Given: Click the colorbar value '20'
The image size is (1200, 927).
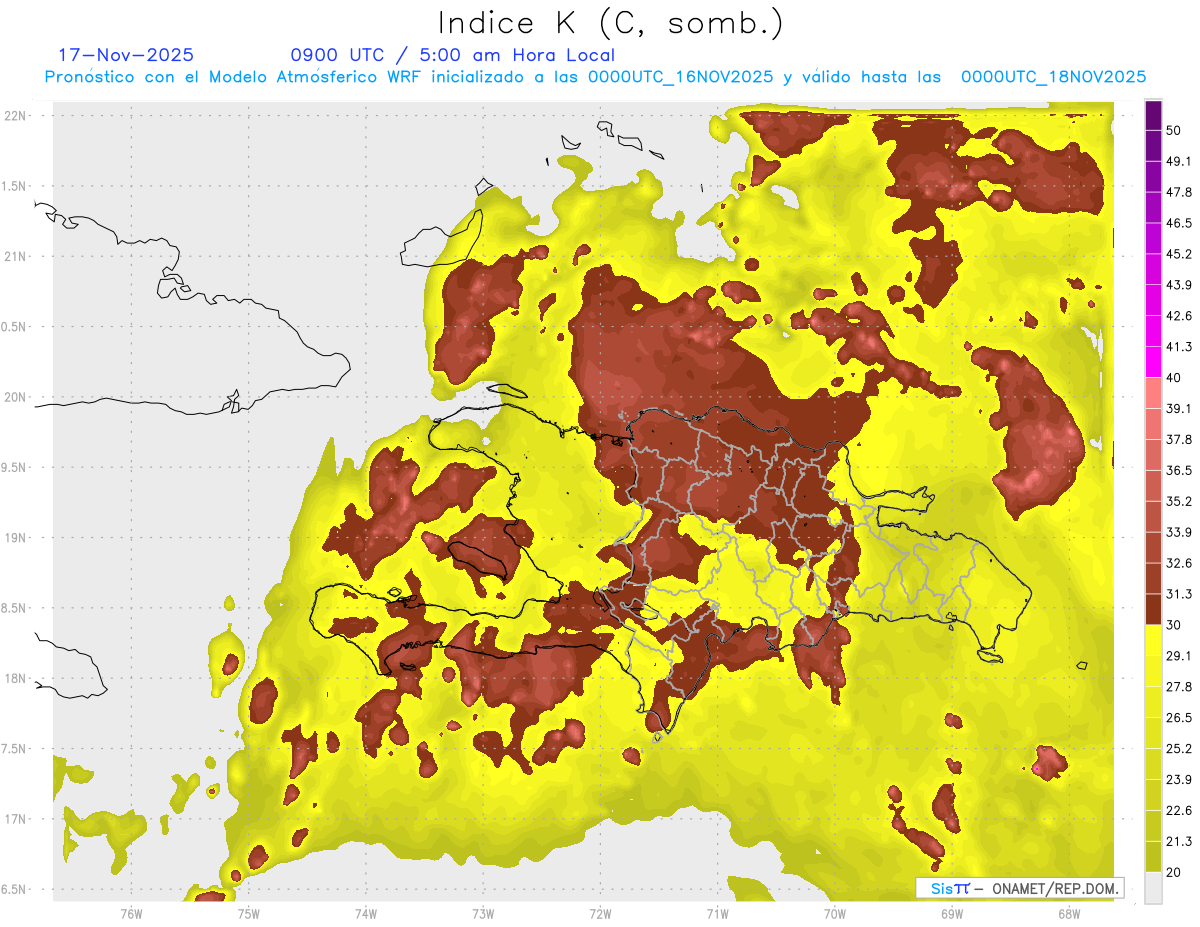Looking at the screenshot, I should (x=1175, y=873).
